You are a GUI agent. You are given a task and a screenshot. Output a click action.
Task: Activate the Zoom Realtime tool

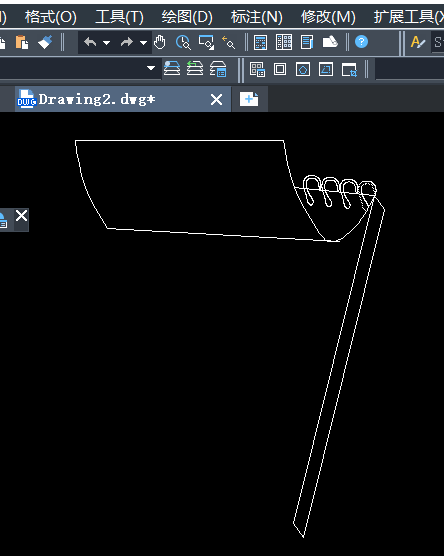(x=183, y=43)
